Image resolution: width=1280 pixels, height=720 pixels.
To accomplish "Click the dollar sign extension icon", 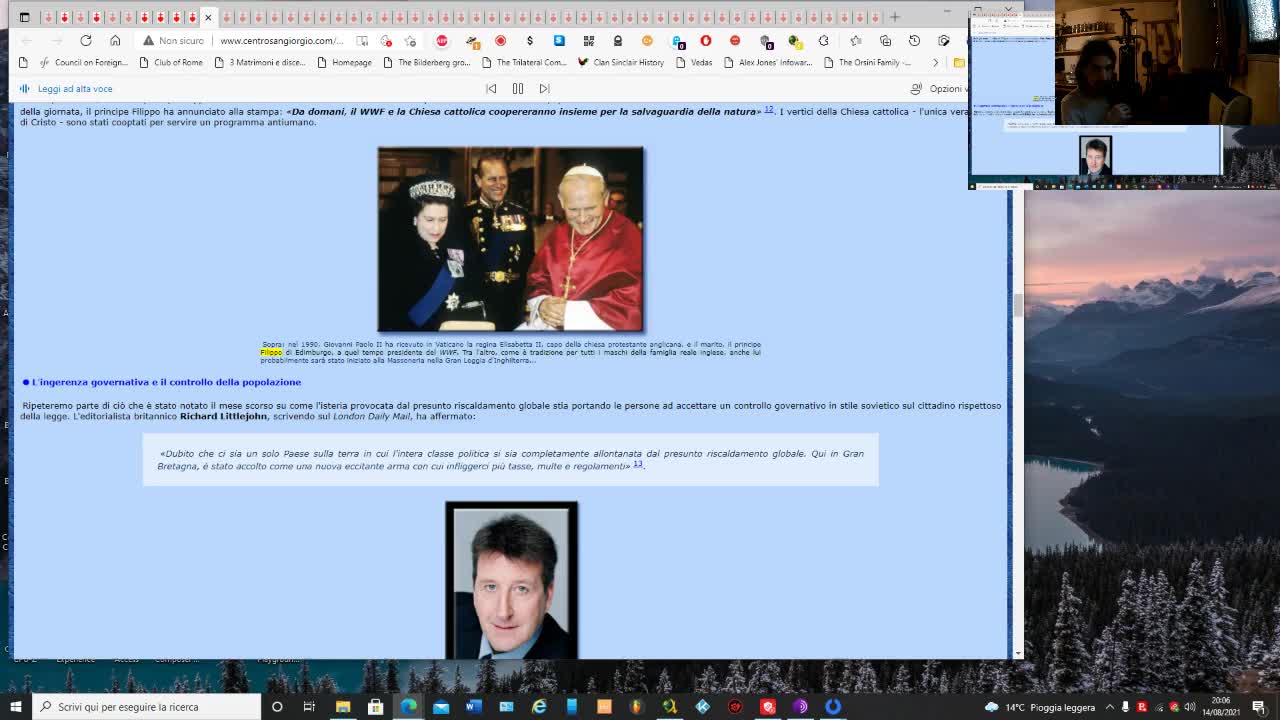I will click(529, 40).
